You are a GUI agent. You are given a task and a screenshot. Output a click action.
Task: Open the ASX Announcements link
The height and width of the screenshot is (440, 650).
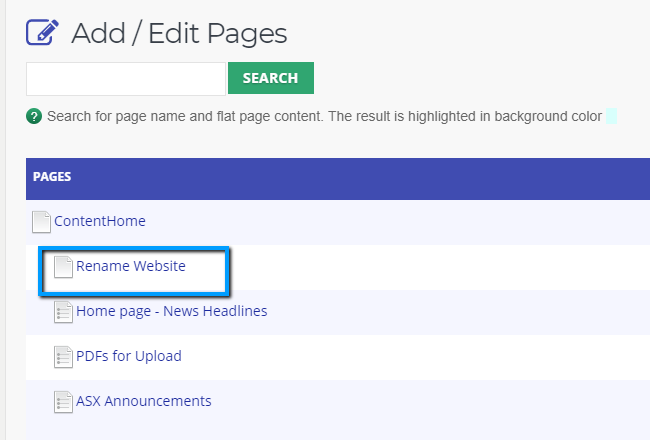(144, 401)
